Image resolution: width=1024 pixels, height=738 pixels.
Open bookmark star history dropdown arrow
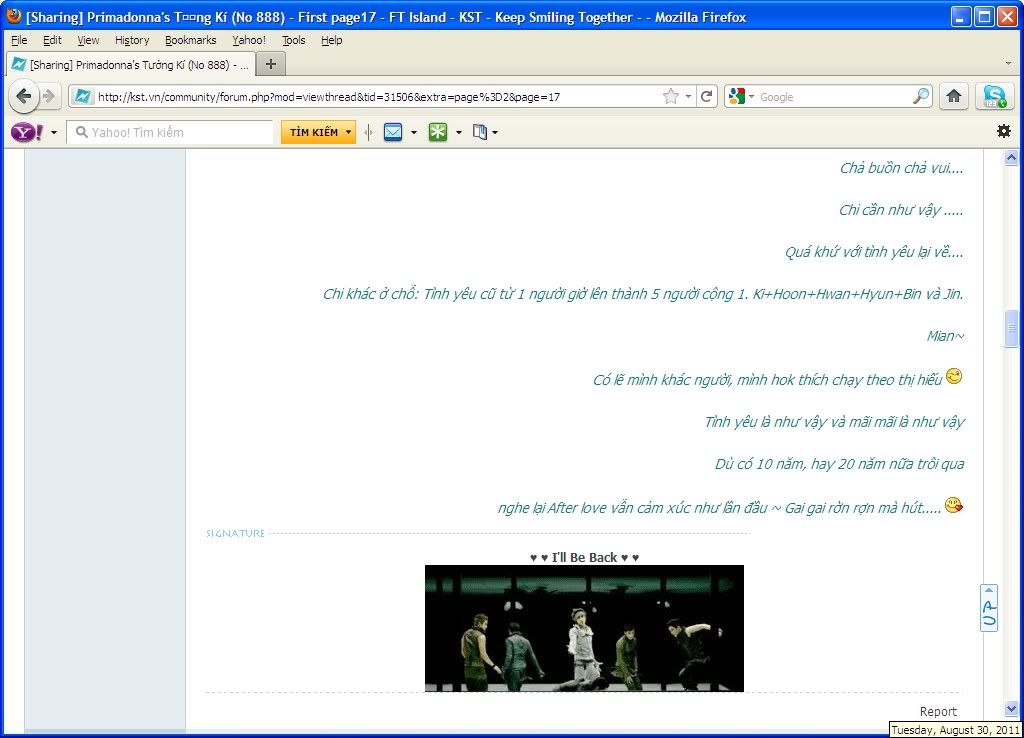pos(688,97)
